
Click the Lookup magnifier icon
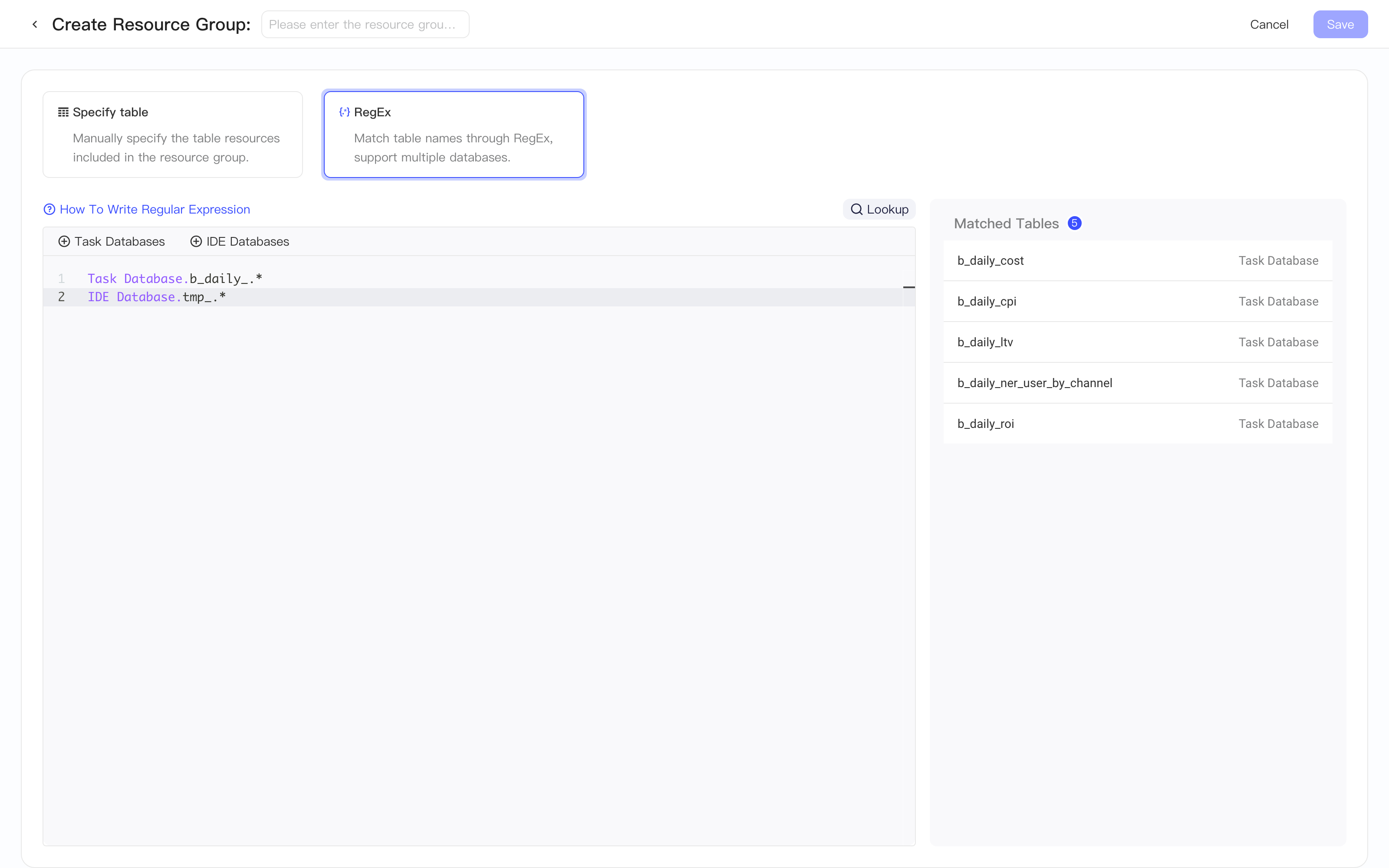(856, 210)
